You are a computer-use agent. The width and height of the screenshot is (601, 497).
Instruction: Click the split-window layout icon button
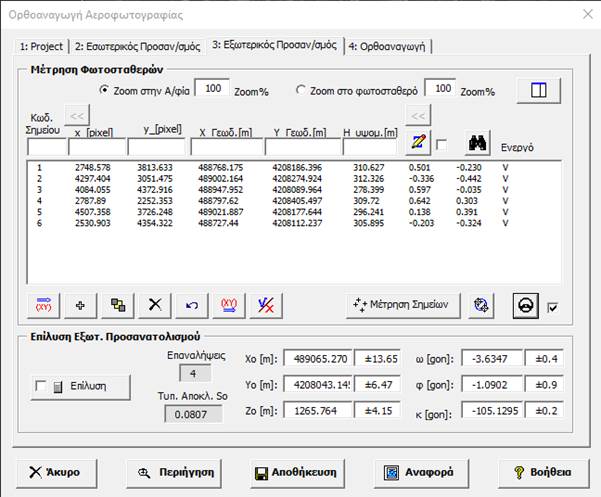tap(539, 90)
